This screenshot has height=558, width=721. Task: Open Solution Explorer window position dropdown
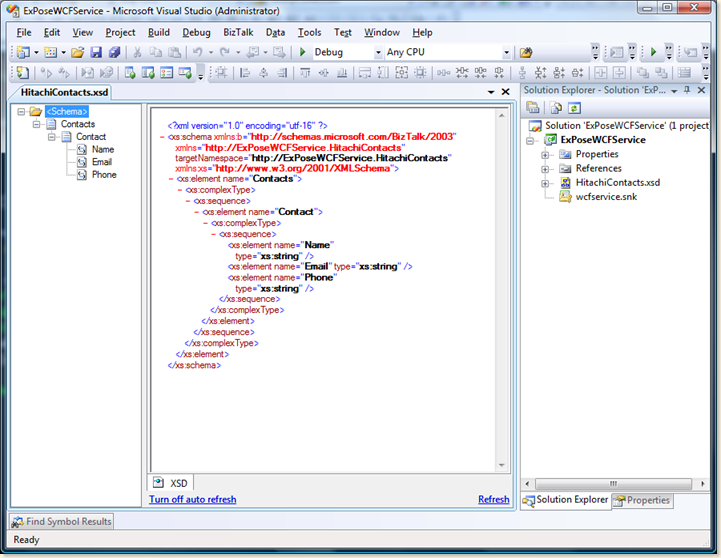[x=674, y=91]
